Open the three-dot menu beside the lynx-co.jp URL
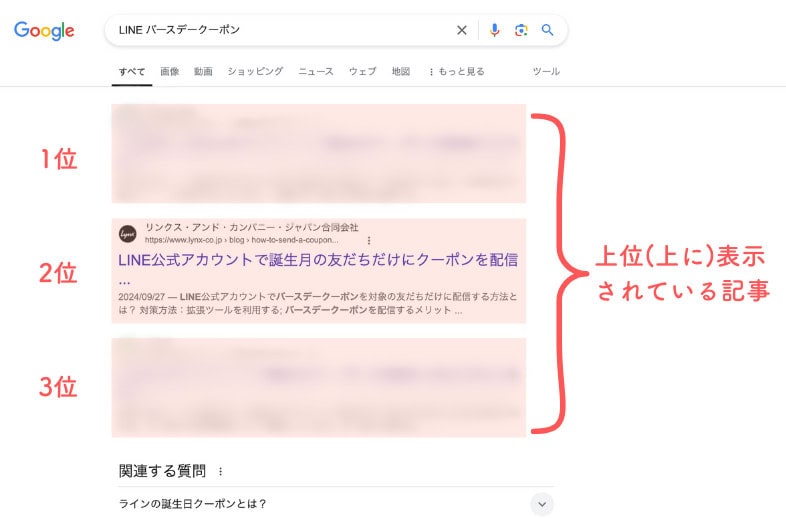The width and height of the screenshot is (786, 518). [369, 241]
